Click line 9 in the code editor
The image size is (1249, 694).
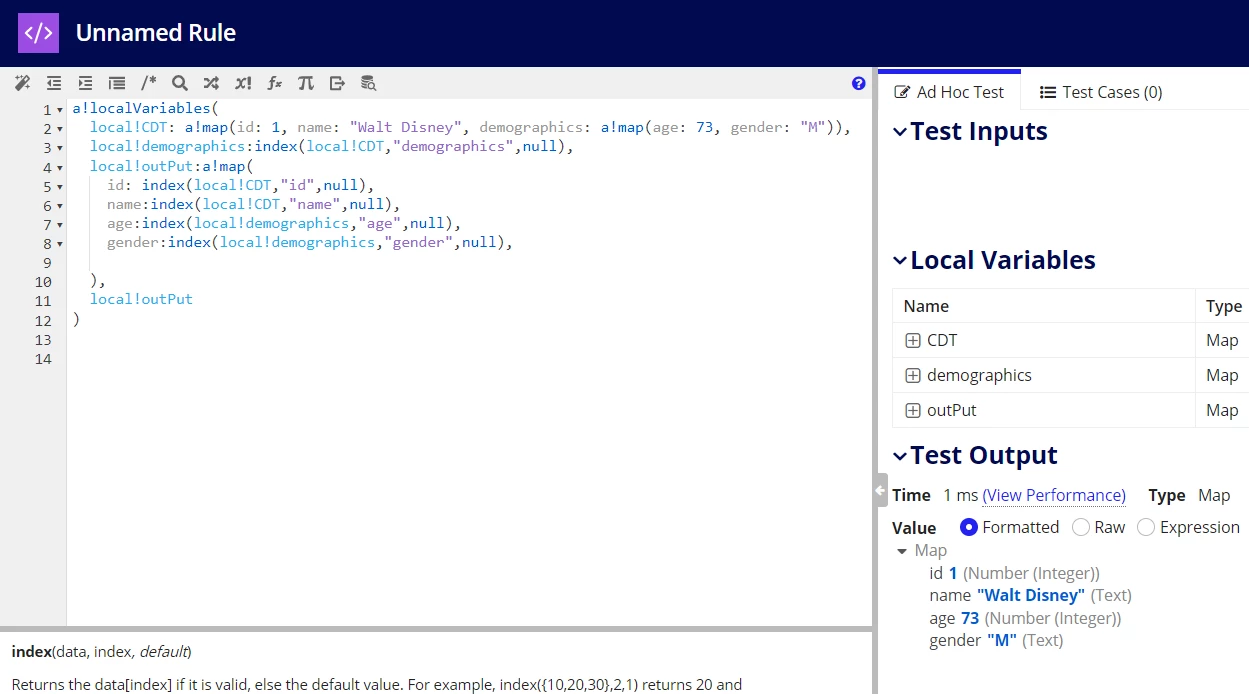pos(469,262)
